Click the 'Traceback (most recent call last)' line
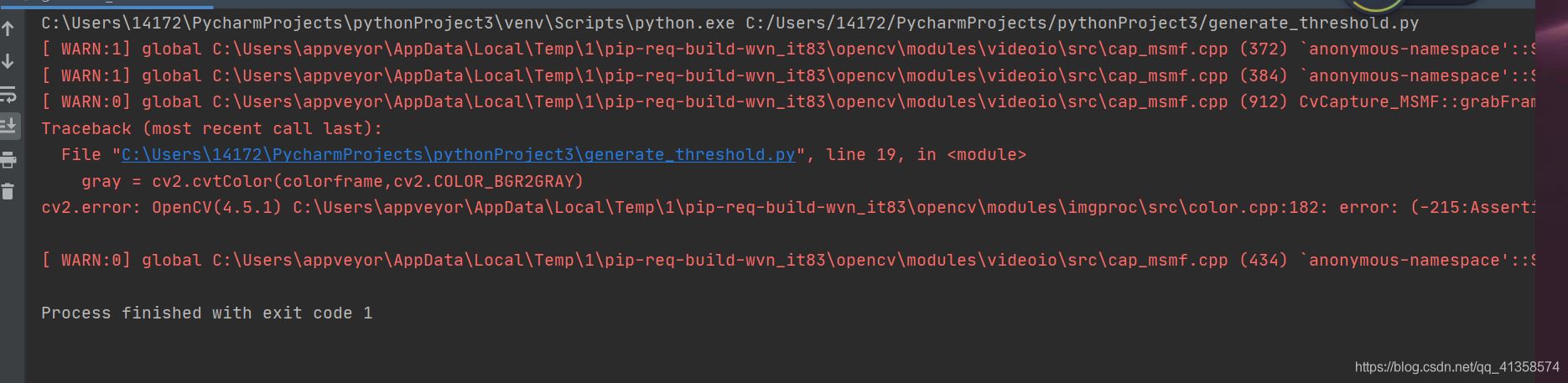 point(211,129)
